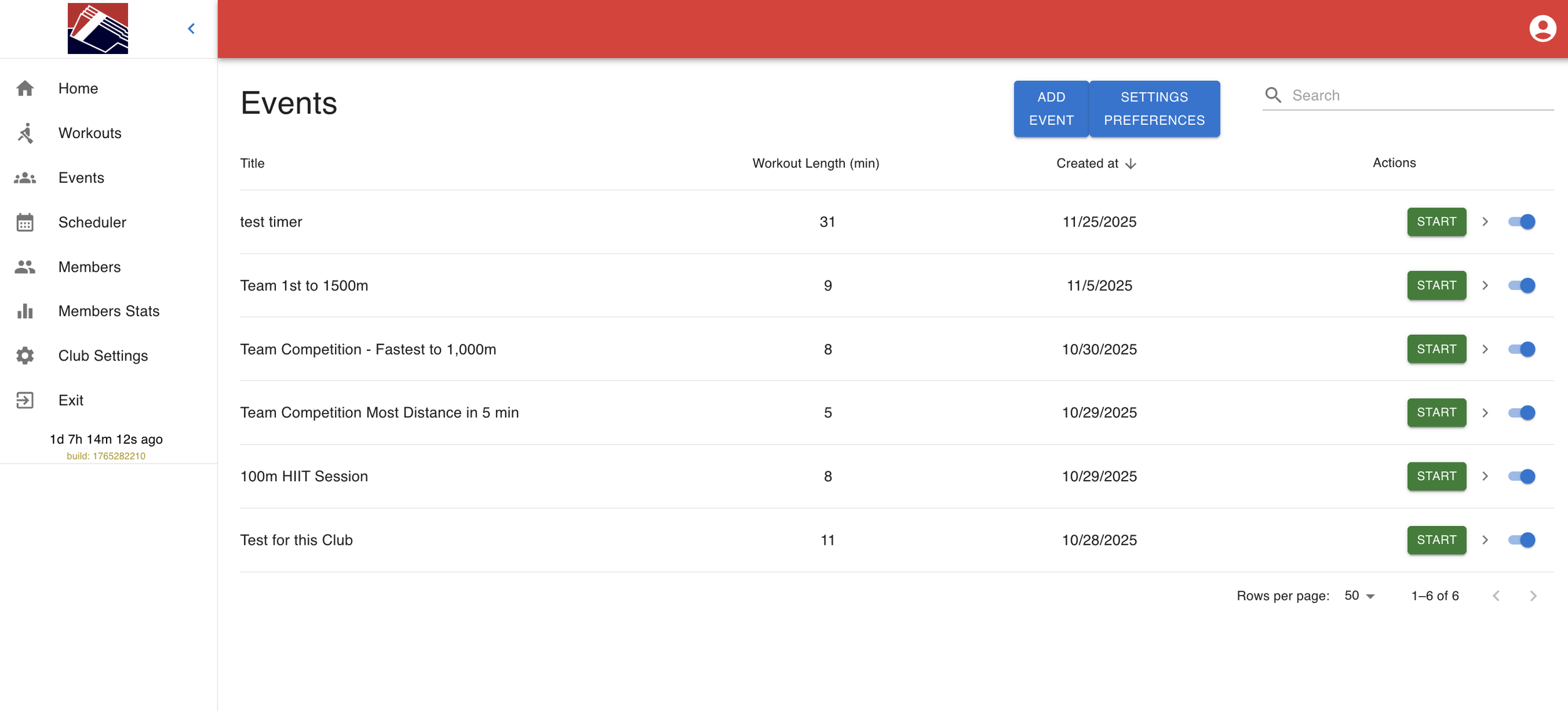The image size is (1568, 711).
Task: Expand details chevron for Test for this Club
Action: 1485,540
